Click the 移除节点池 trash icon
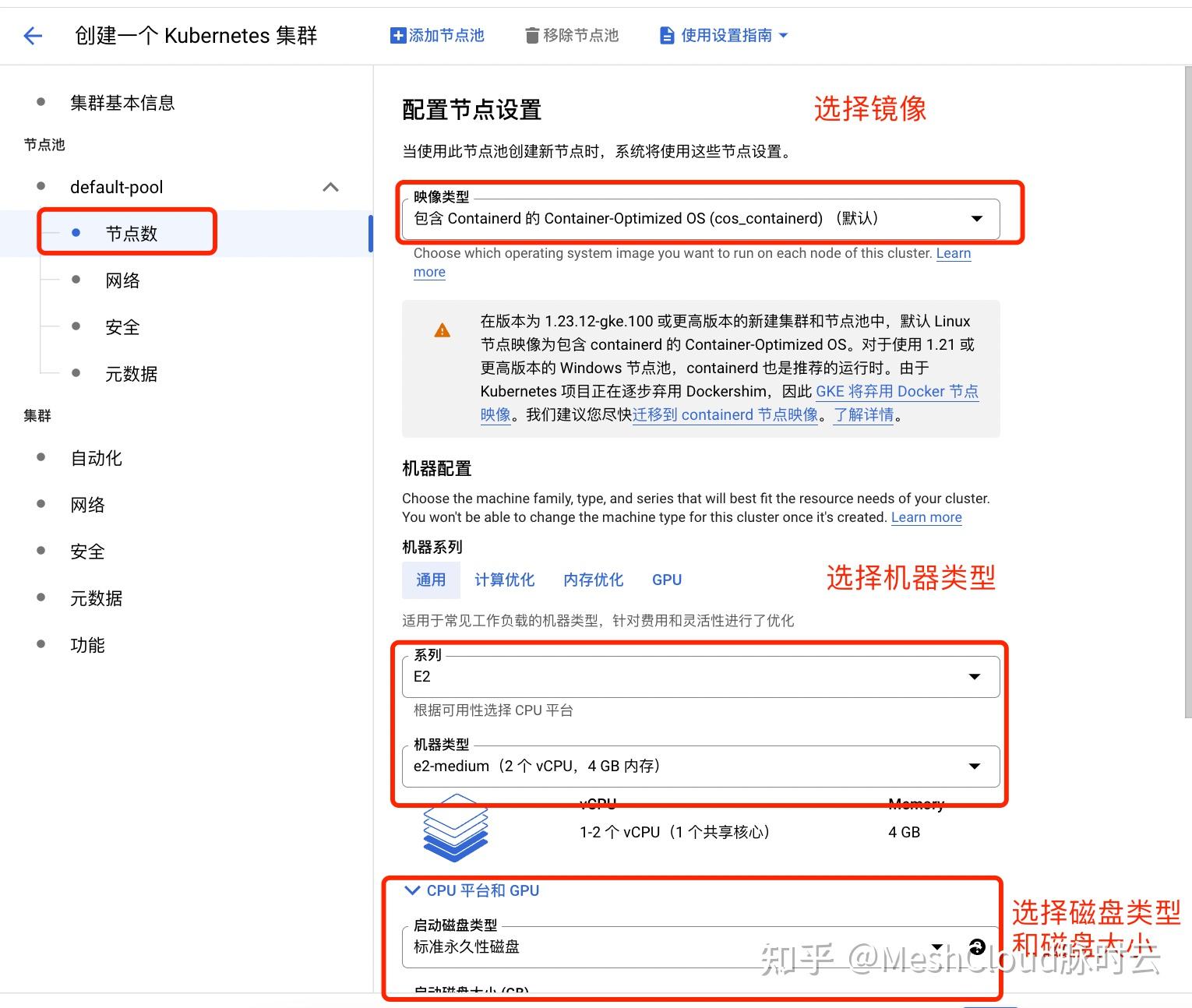This screenshot has height=1008, width=1192. pyautogui.click(x=531, y=34)
